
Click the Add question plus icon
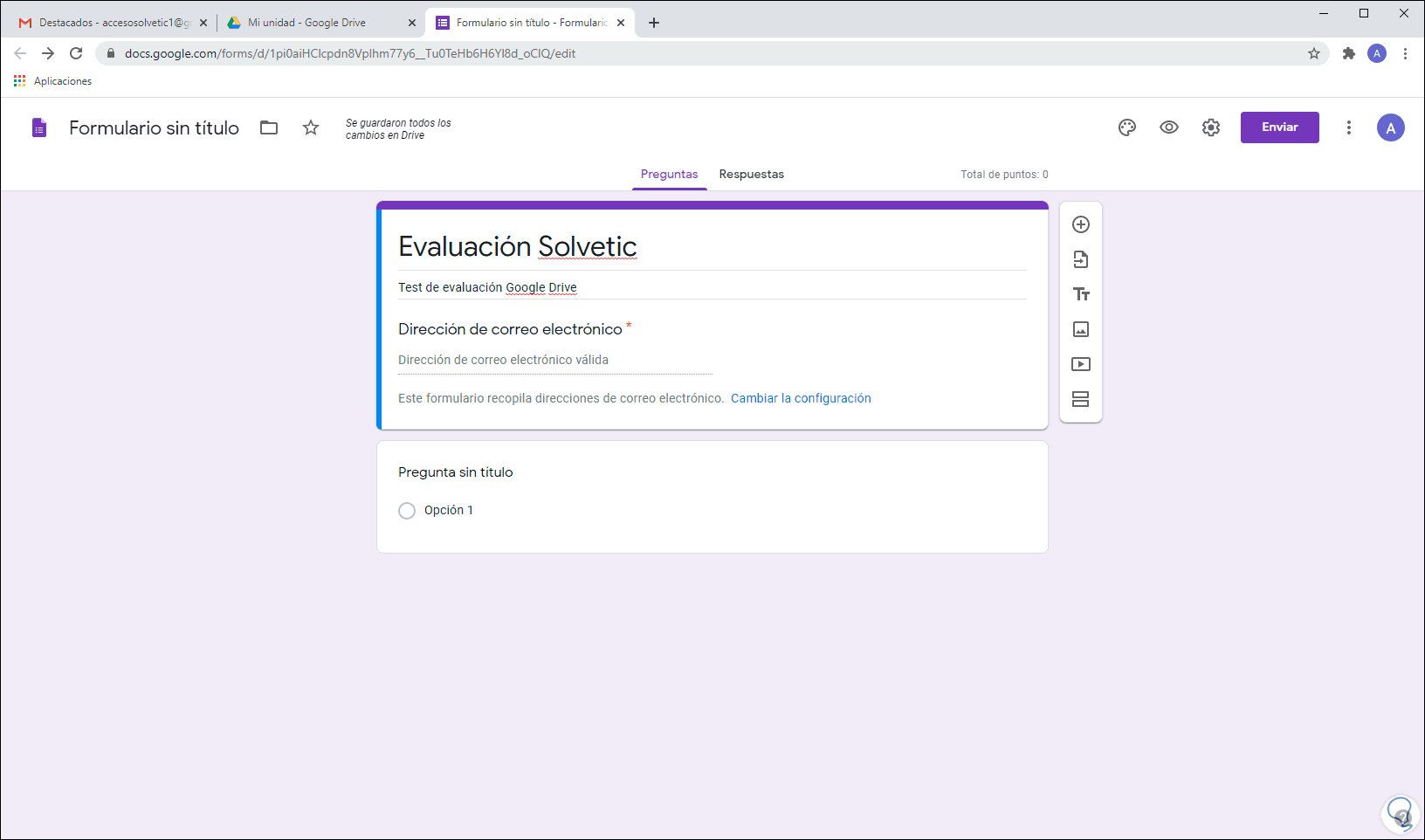coord(1081,224)
